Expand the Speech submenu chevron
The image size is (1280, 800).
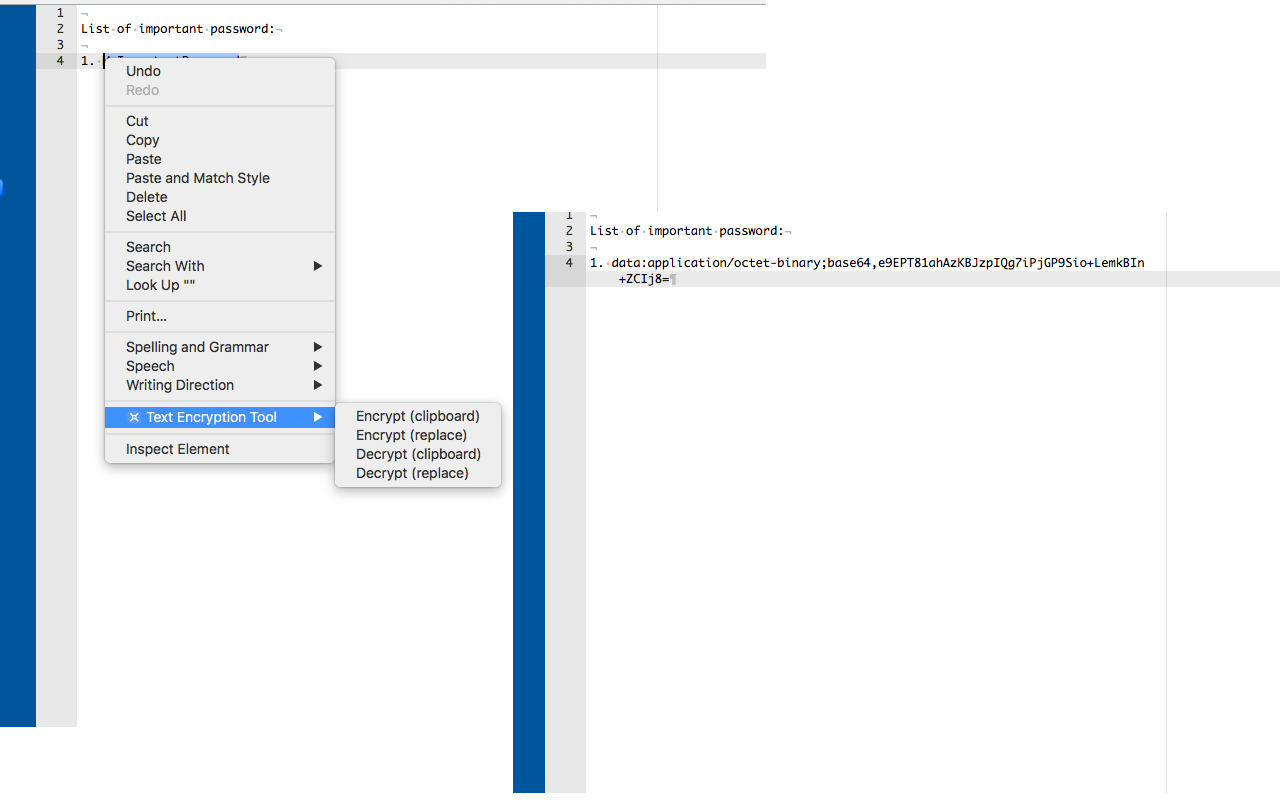(x=317, y=366)
